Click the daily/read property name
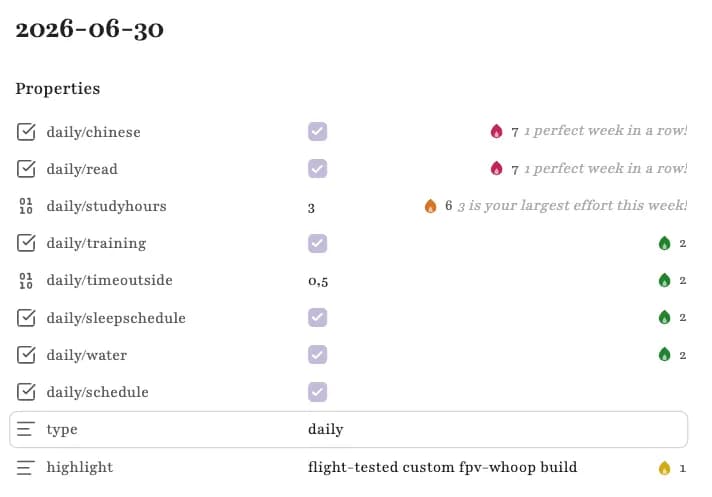Image resolution: width=712 pixels, height=497 pixels. 82,169
